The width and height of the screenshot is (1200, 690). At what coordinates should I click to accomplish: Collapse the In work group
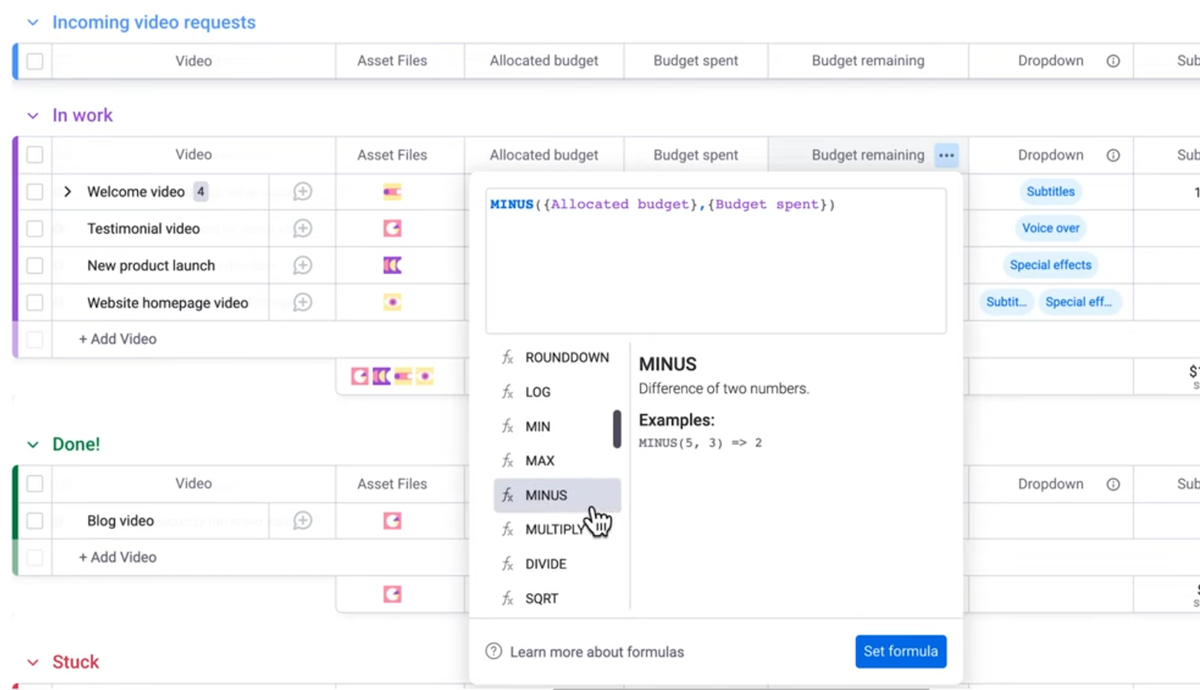tap(33, 116)
